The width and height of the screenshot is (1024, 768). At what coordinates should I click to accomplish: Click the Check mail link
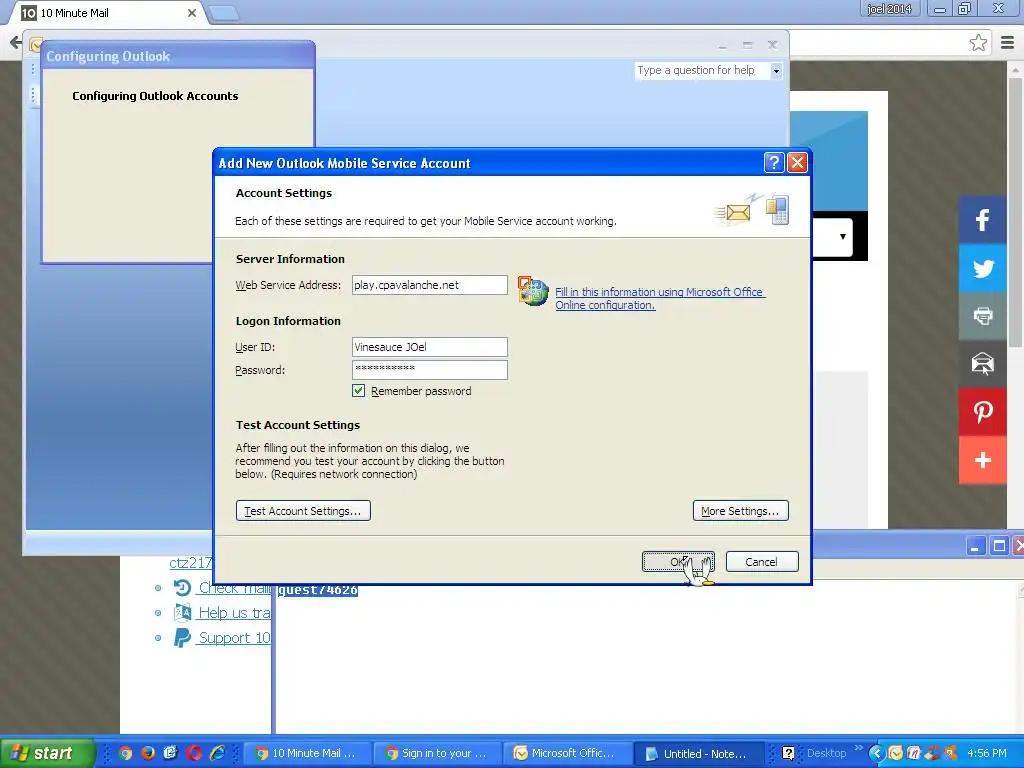[234, 588]
